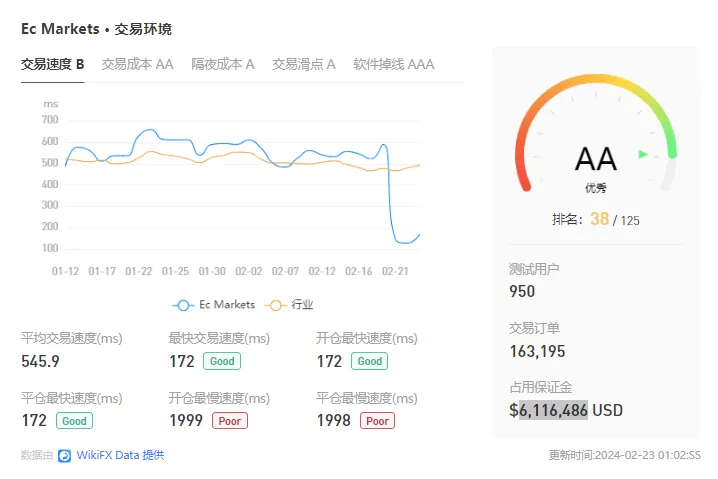
Task: Click the Poor badge beside 1998
Action: pyautogui.click(x=377, y=421)
